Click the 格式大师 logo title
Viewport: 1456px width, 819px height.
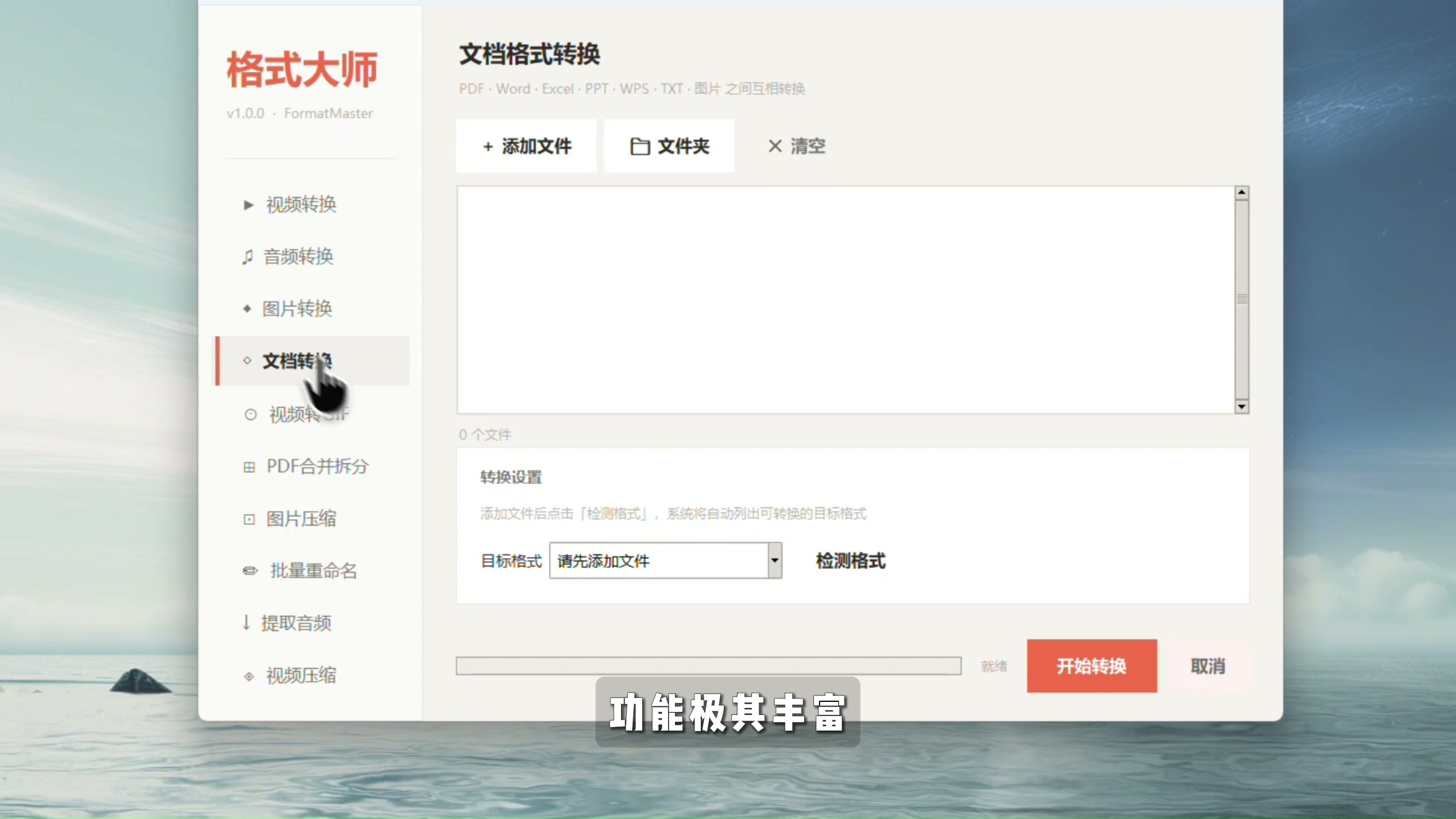(x=302, y=70)
